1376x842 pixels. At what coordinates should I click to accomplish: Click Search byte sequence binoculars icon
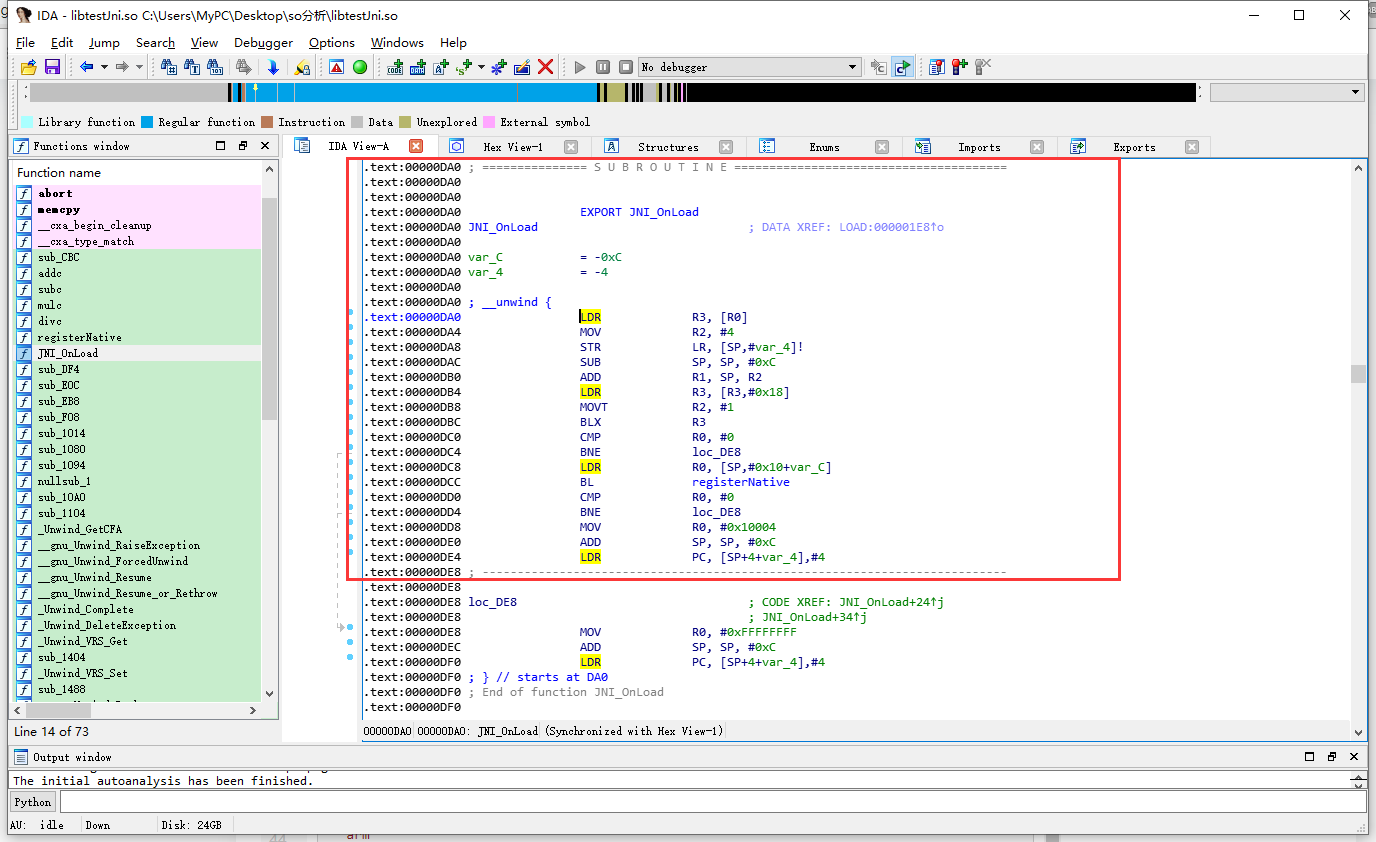[x=216, y=67]
